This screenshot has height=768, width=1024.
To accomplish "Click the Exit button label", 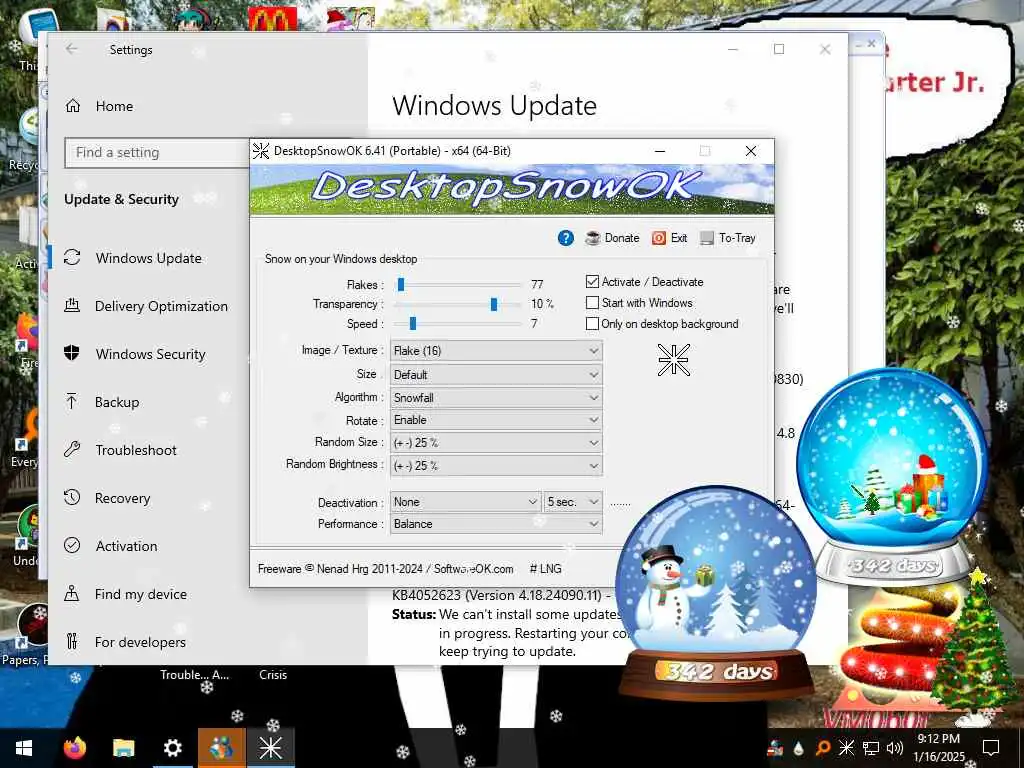I will tap(679, 238).
